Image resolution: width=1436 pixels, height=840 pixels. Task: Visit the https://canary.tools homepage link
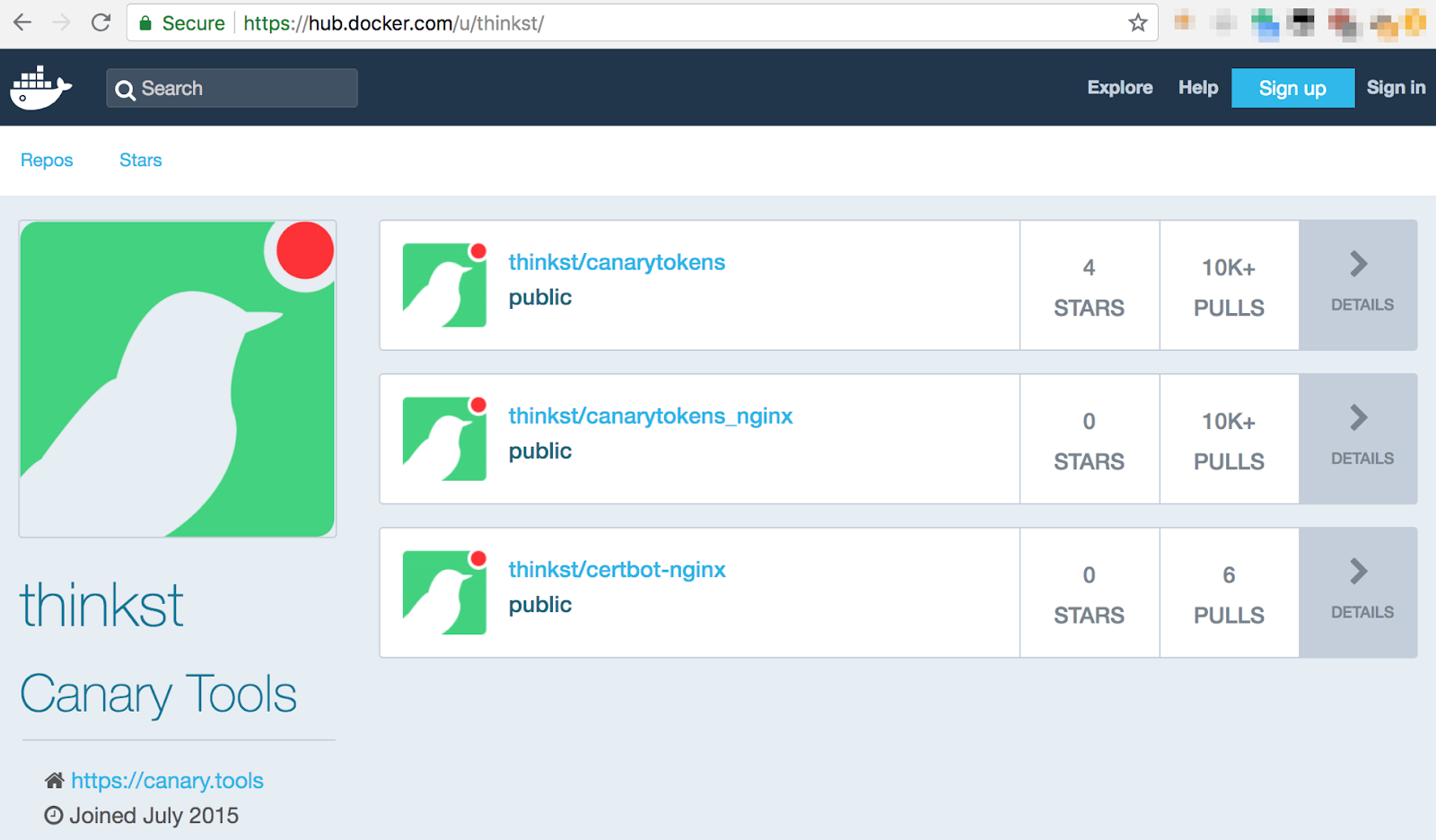167,781
